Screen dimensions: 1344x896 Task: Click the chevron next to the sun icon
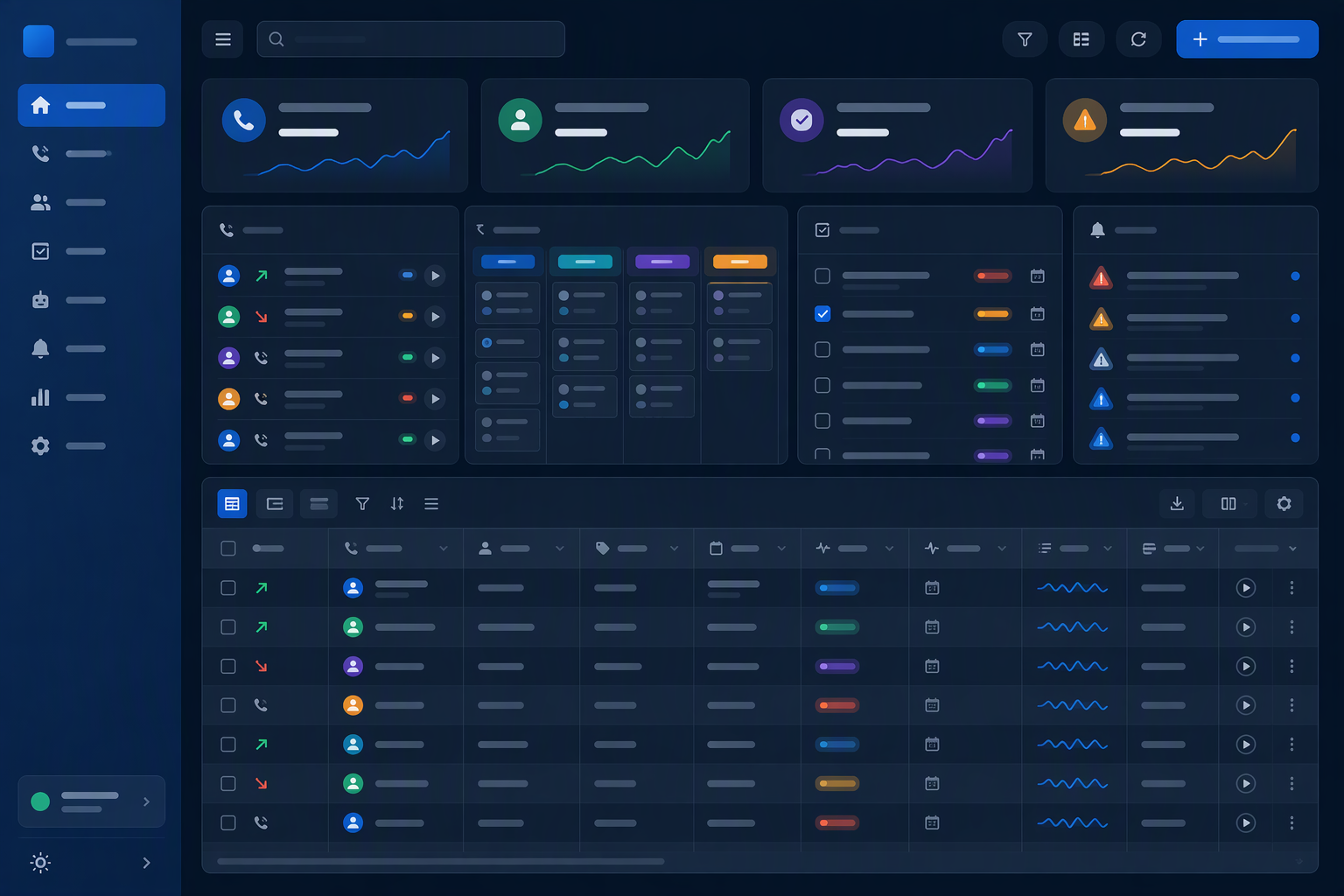tap(146, 863)
